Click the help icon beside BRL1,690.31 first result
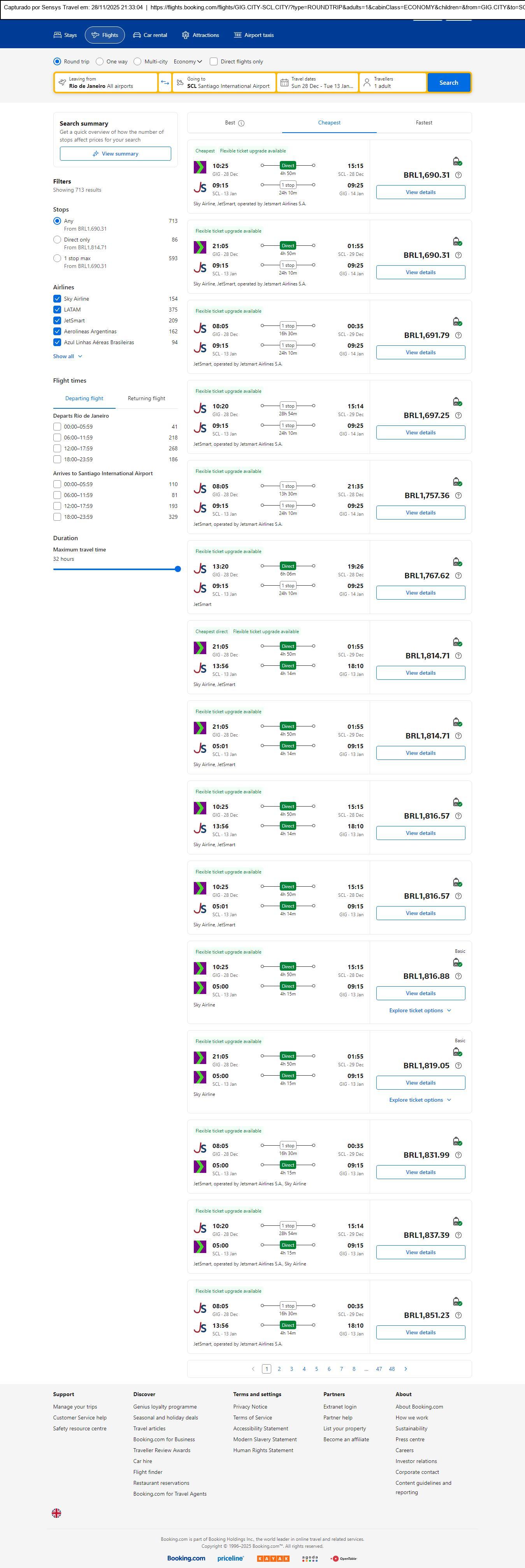This screenshot has width=525, height=1568. tap(458, 175)
